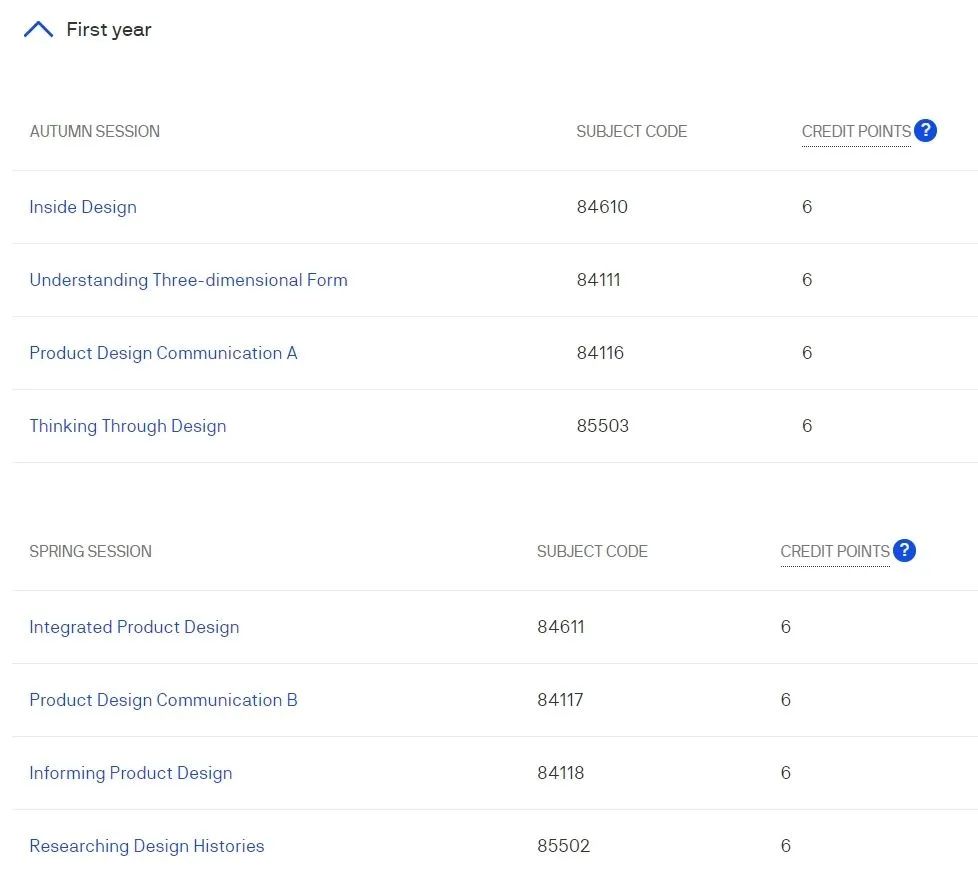Open Informing Product Design subject link
Screen dimensions: 978x874
click(131, 773)
